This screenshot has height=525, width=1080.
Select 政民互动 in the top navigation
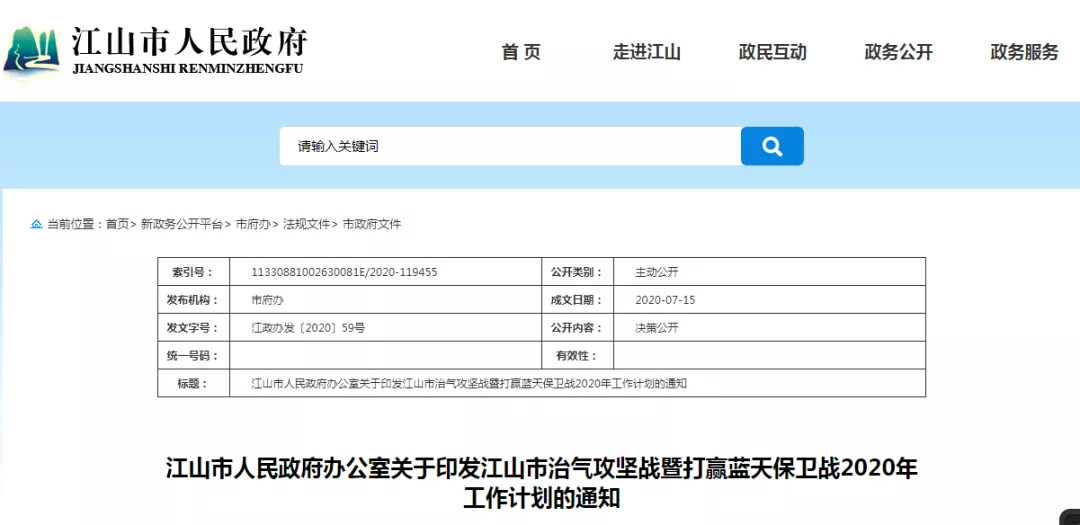(772, 53)
